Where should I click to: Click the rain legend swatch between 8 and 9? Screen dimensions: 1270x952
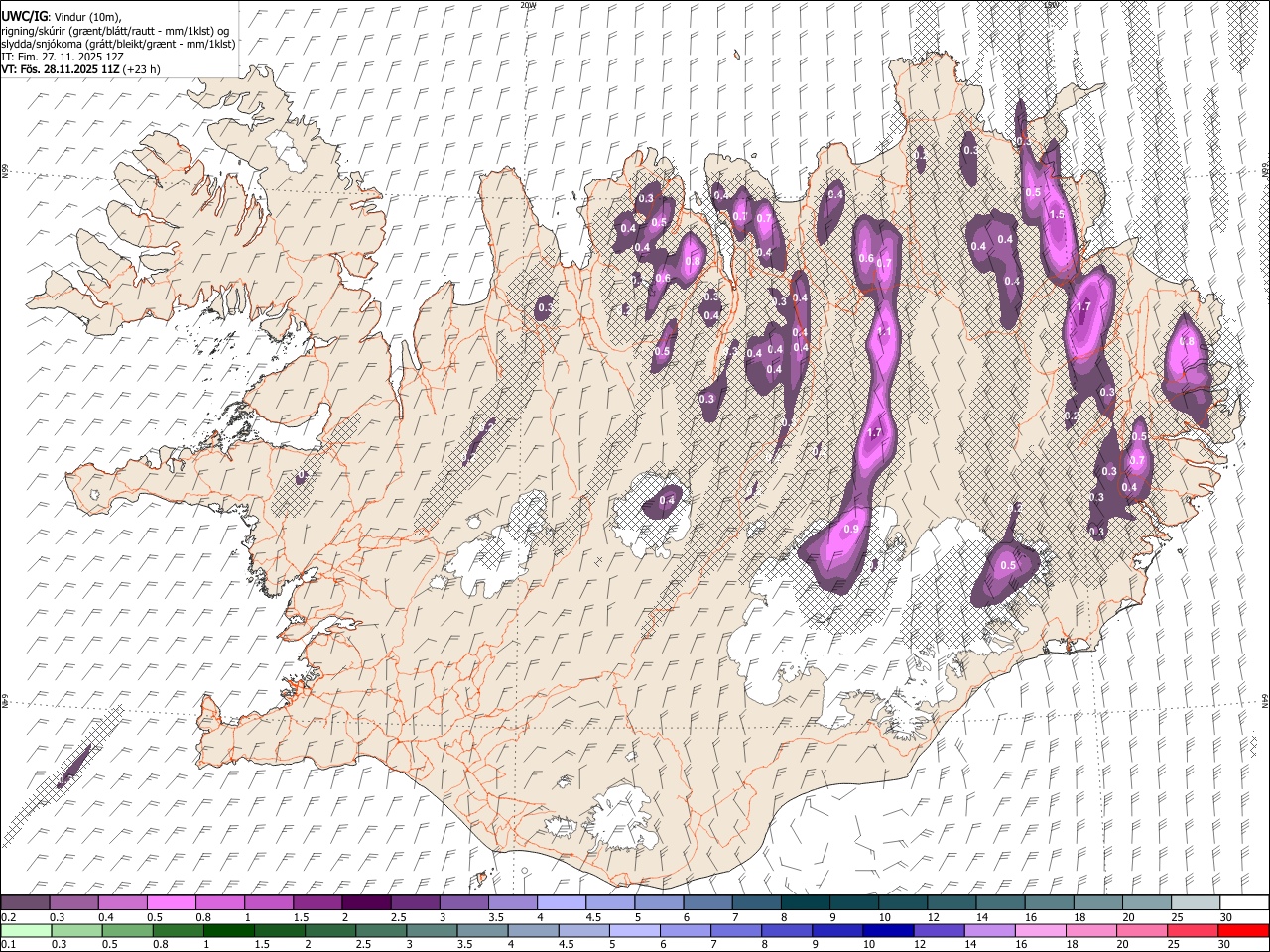786,930
